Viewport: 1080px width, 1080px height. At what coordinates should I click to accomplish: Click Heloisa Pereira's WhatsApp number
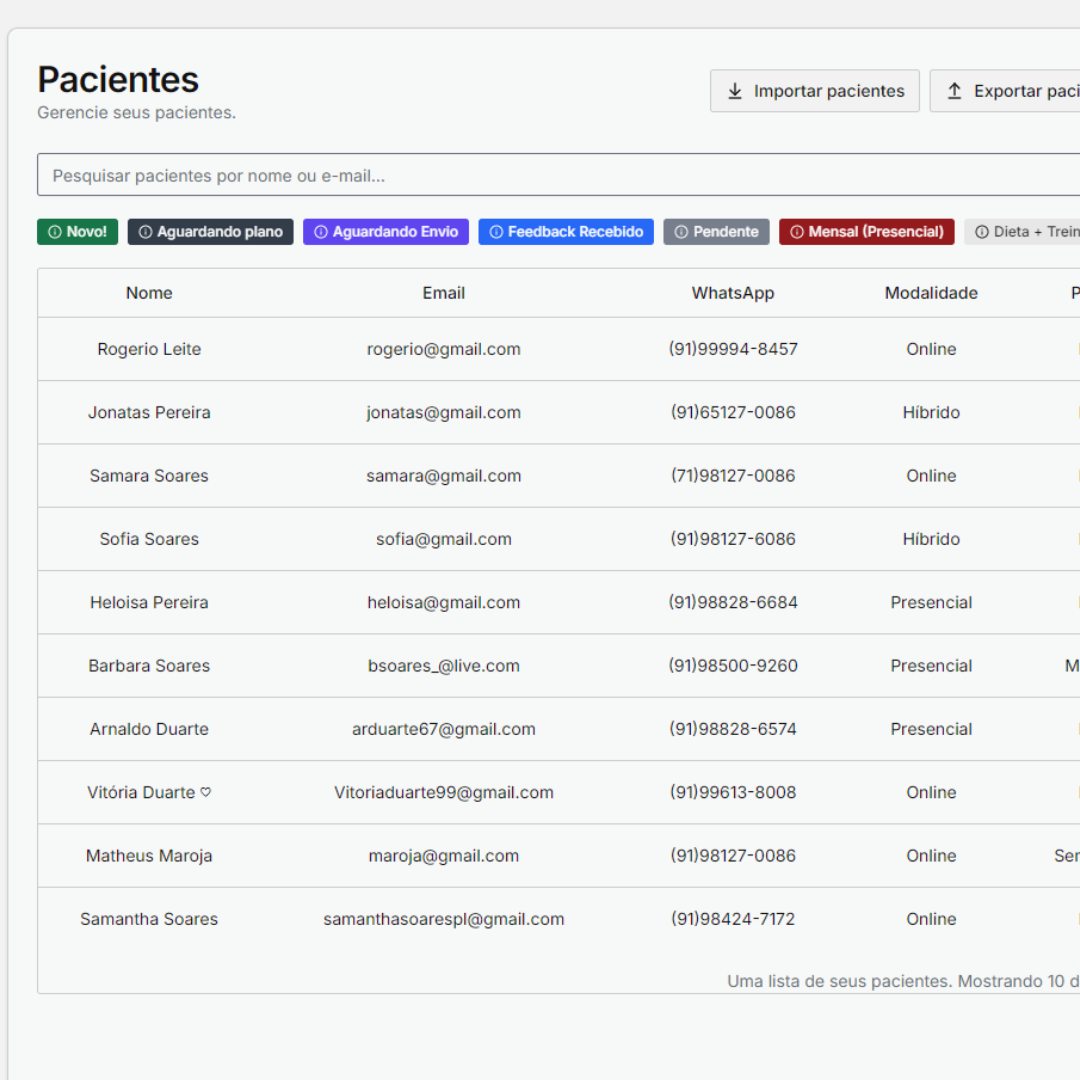(732, 602)
